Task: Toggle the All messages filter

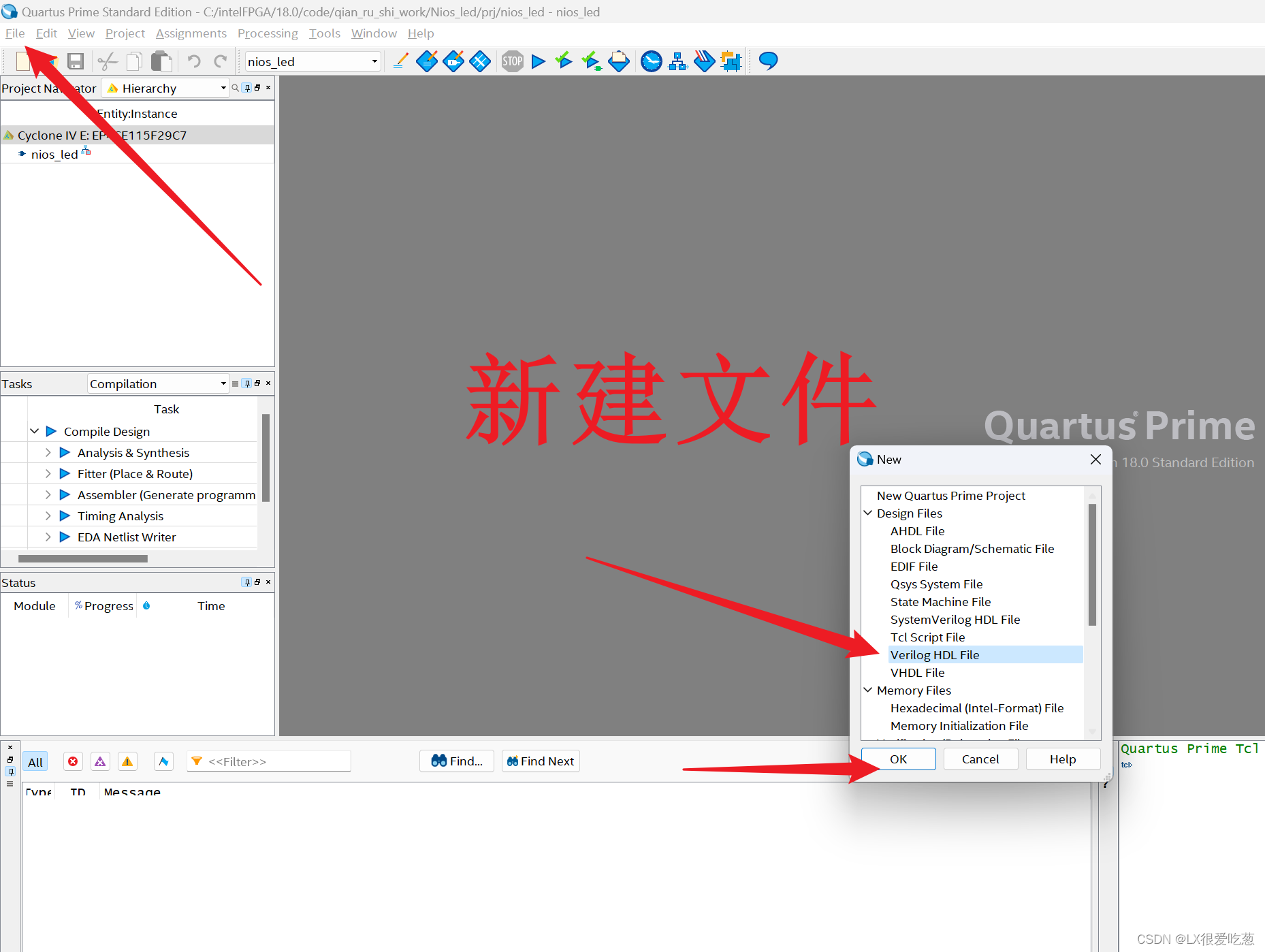Action: pos(35,762)
